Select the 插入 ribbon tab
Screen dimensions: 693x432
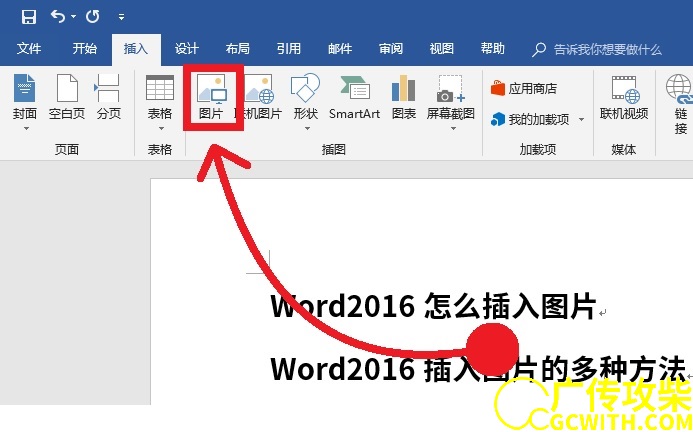(136, 49)
